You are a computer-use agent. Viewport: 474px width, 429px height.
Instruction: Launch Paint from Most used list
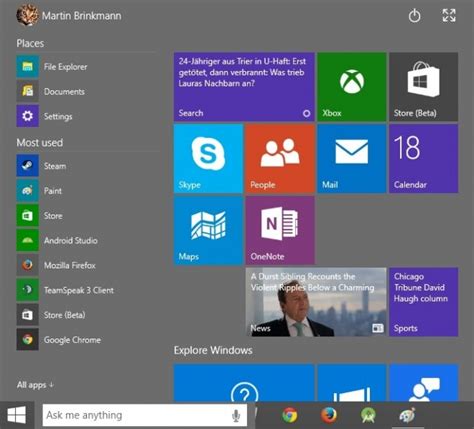39,191
